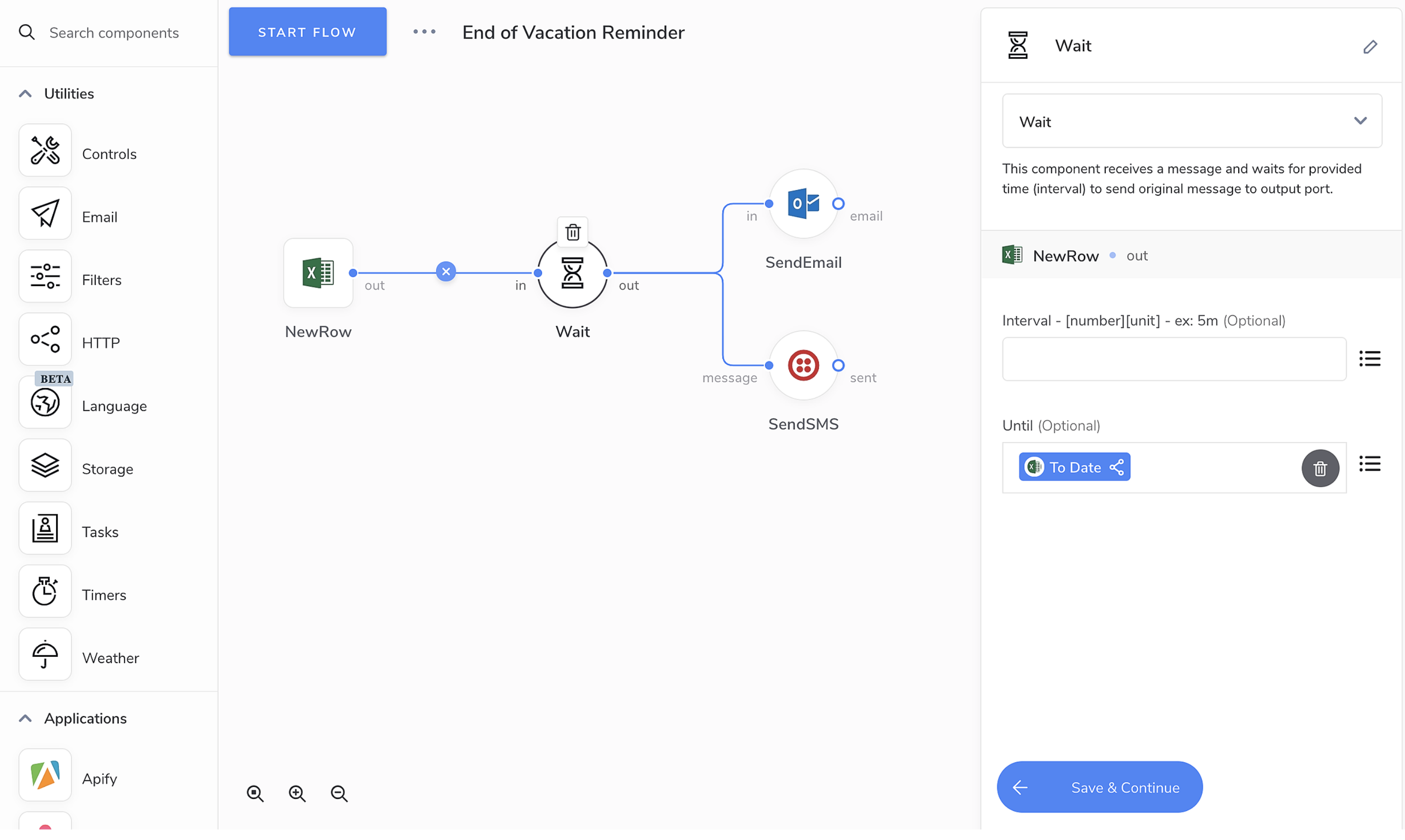Open the Wait component dropdown

(x=1192, y=121)
